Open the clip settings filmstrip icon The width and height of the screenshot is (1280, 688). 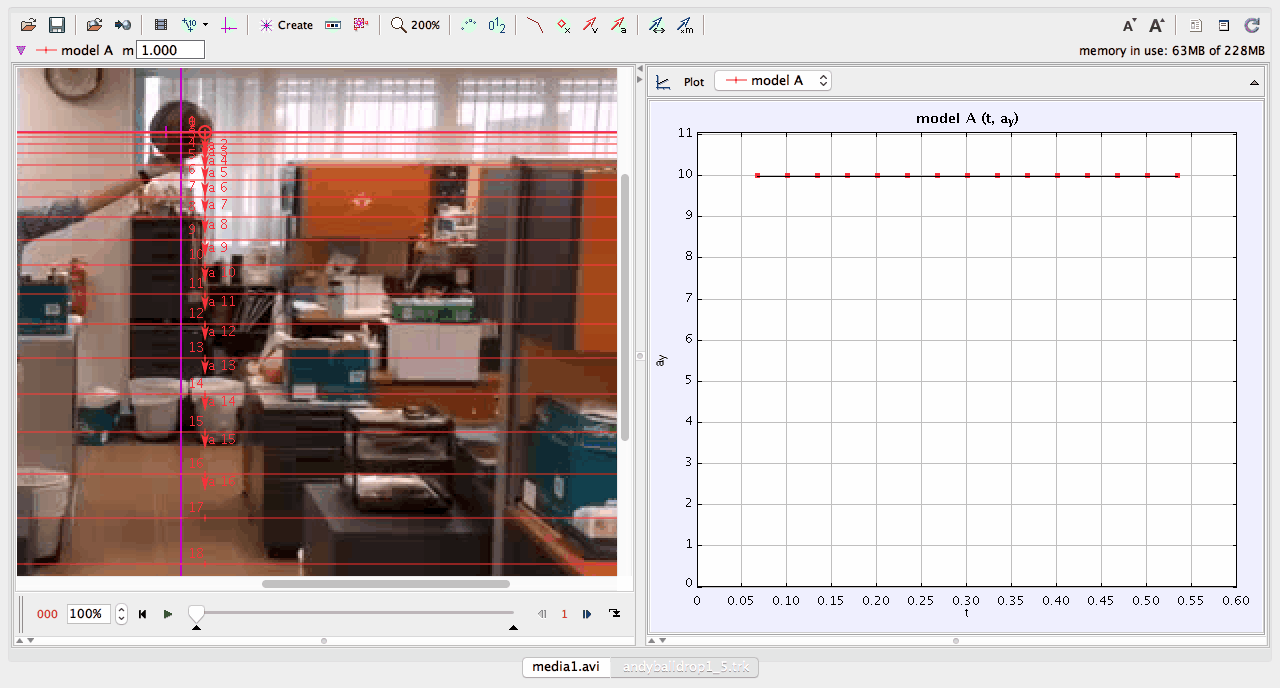coord(161,25)
